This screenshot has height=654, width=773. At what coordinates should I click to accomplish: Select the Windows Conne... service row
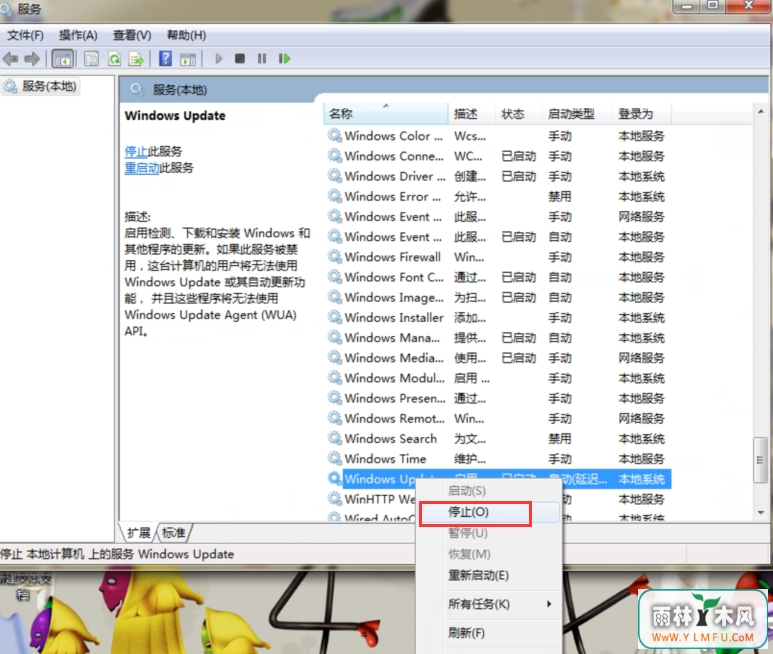coord(498,156)
